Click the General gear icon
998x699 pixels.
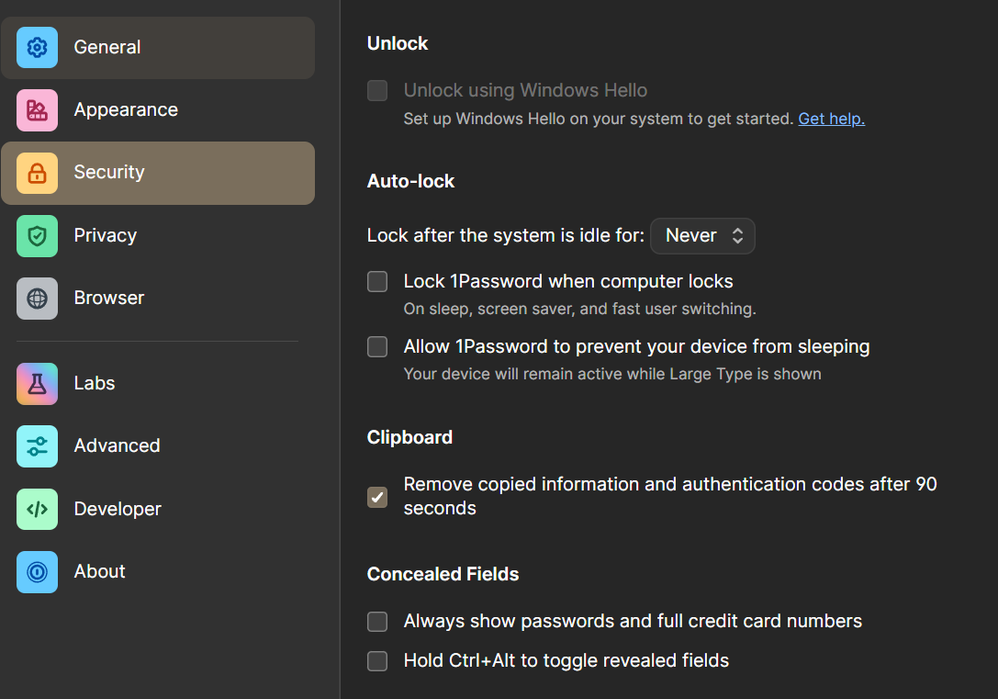click(x=37, y=47)
